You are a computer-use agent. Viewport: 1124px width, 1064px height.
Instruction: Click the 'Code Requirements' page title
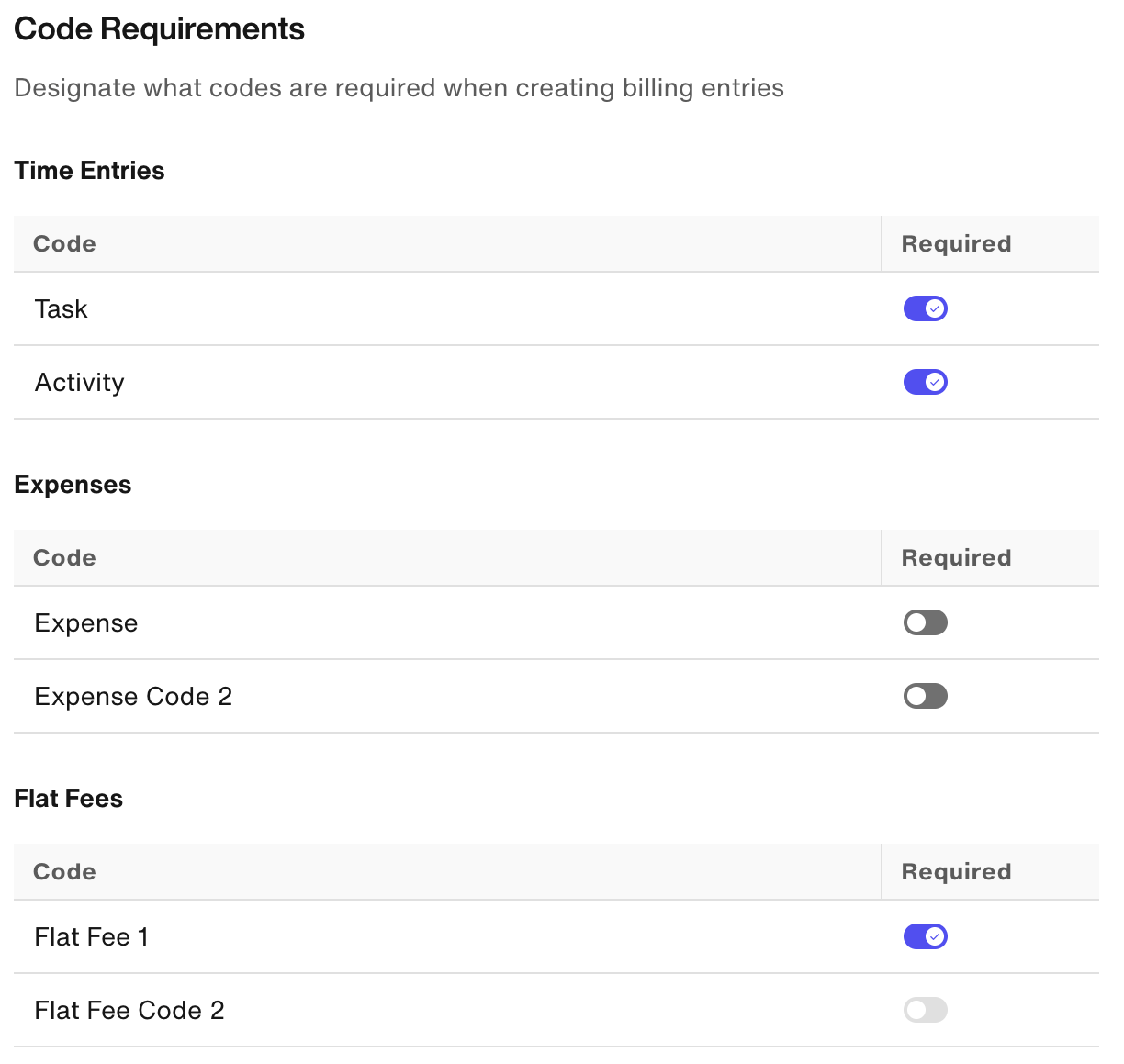[159, 29]
